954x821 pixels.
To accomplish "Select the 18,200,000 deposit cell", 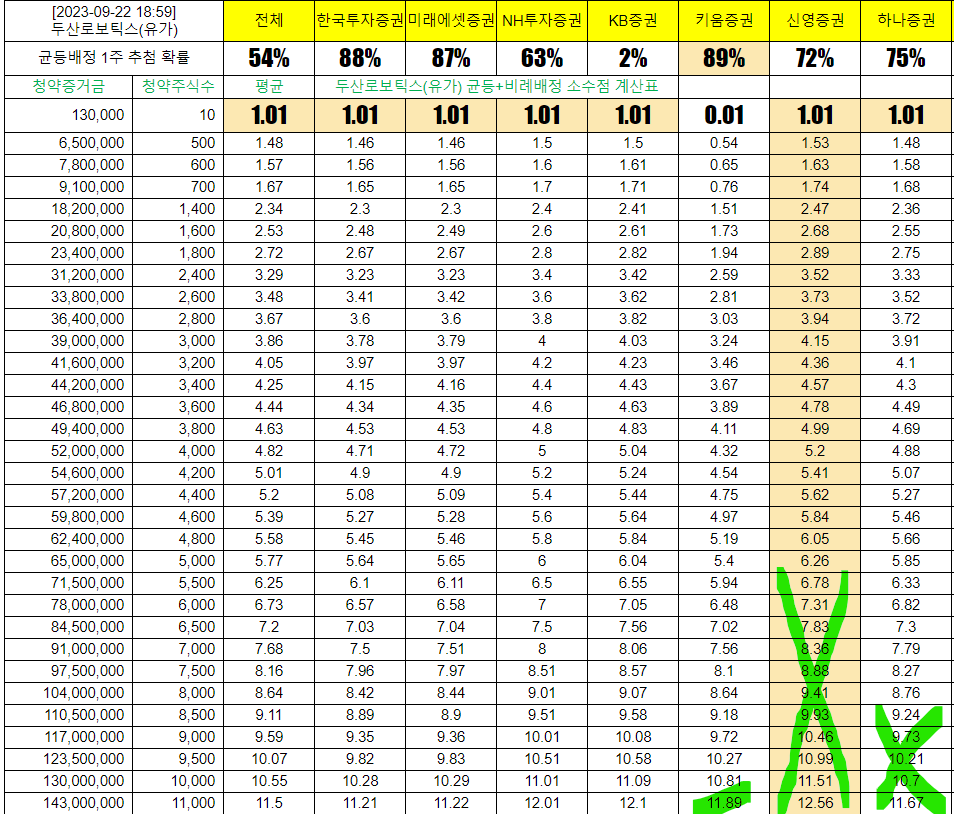I will pos(68,209).
